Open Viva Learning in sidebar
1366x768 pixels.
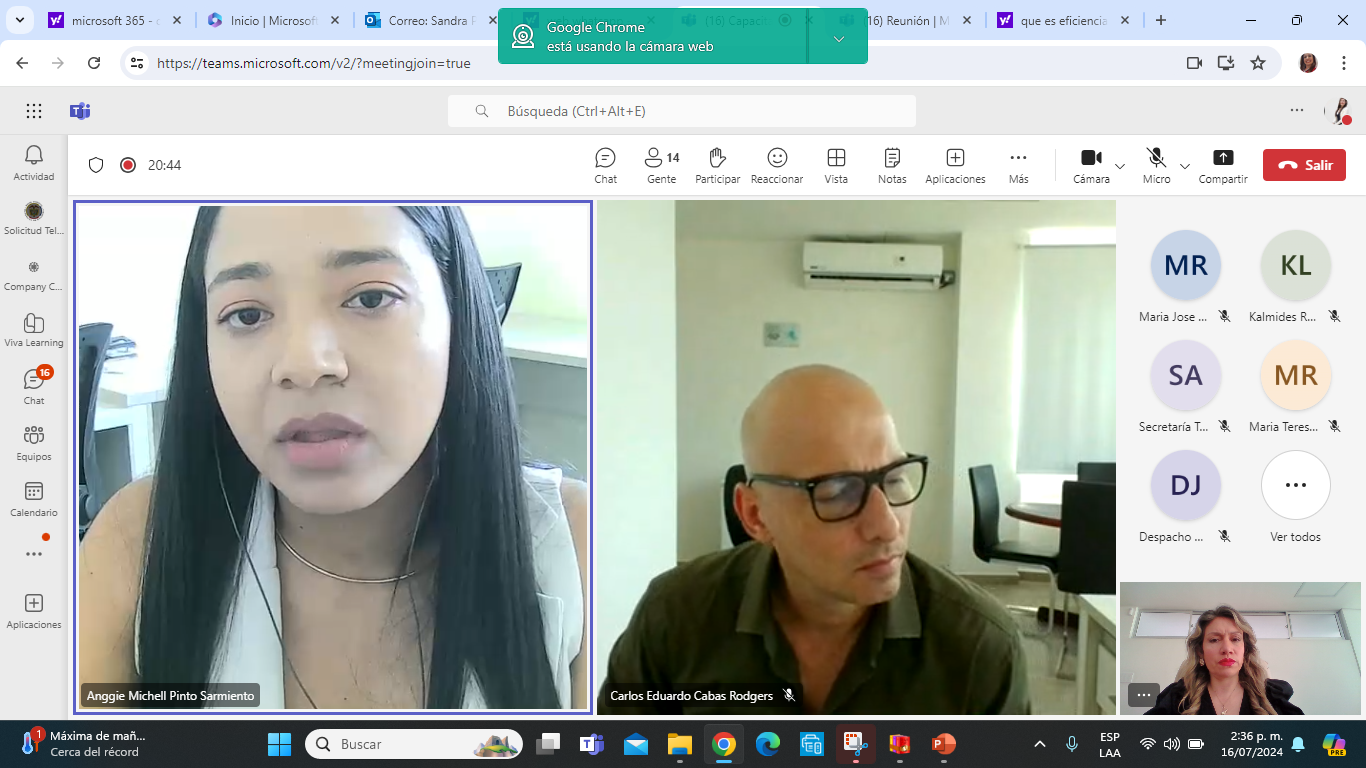click(34, 330)
